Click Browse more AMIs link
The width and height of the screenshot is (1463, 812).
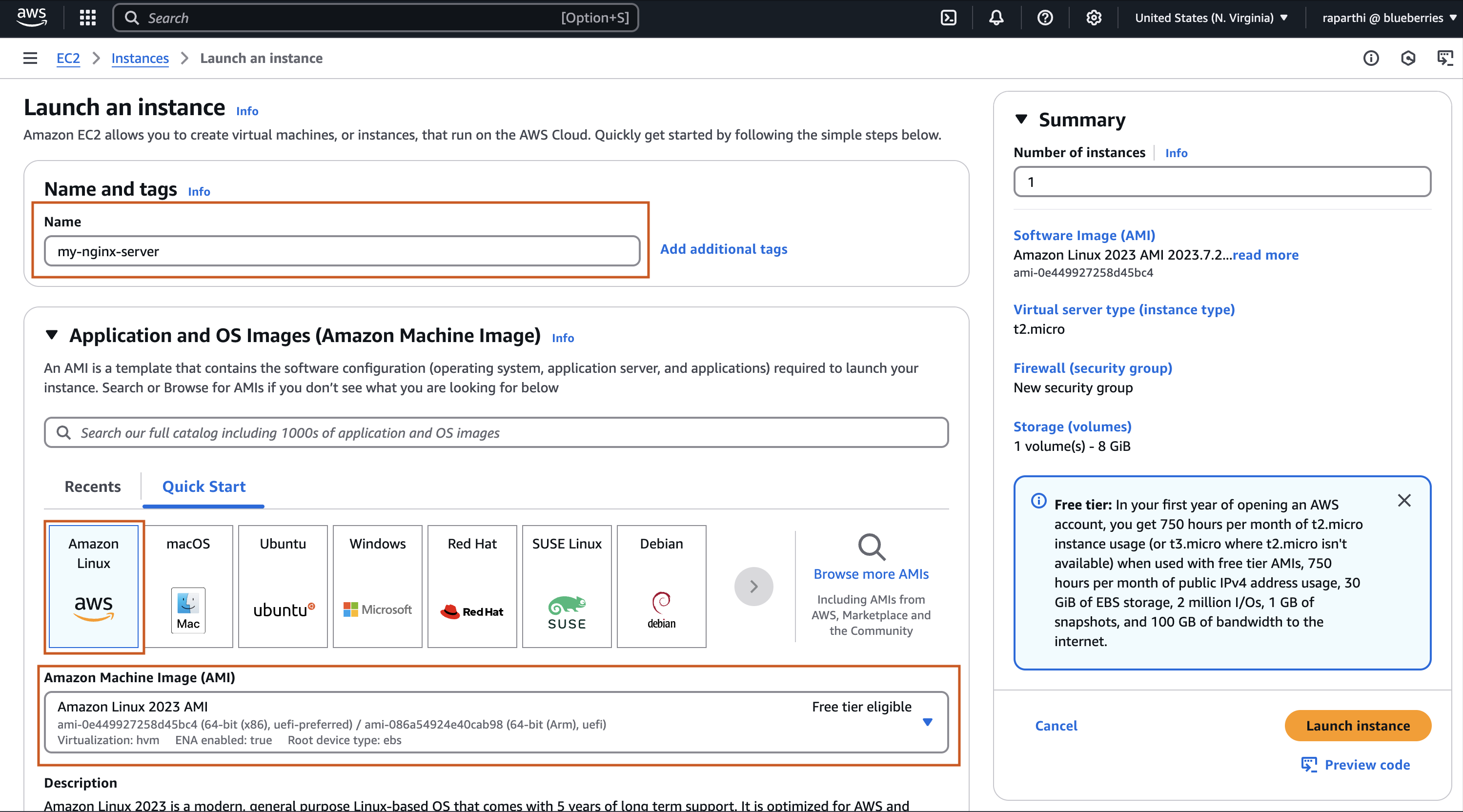click(871, 573)
